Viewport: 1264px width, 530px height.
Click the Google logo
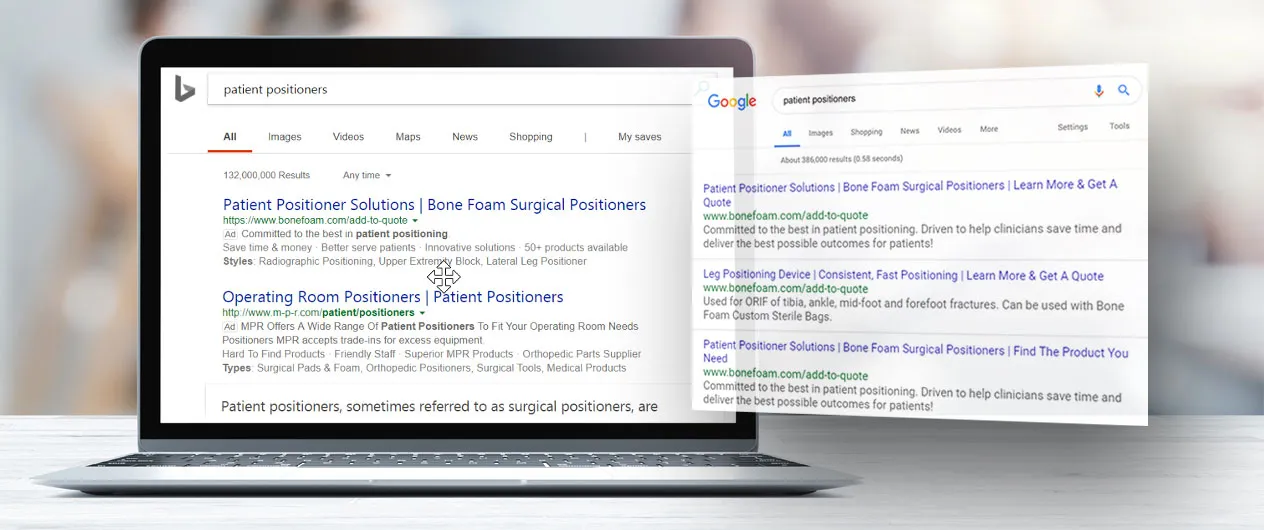pyautogui.click(x=732, y=101)
